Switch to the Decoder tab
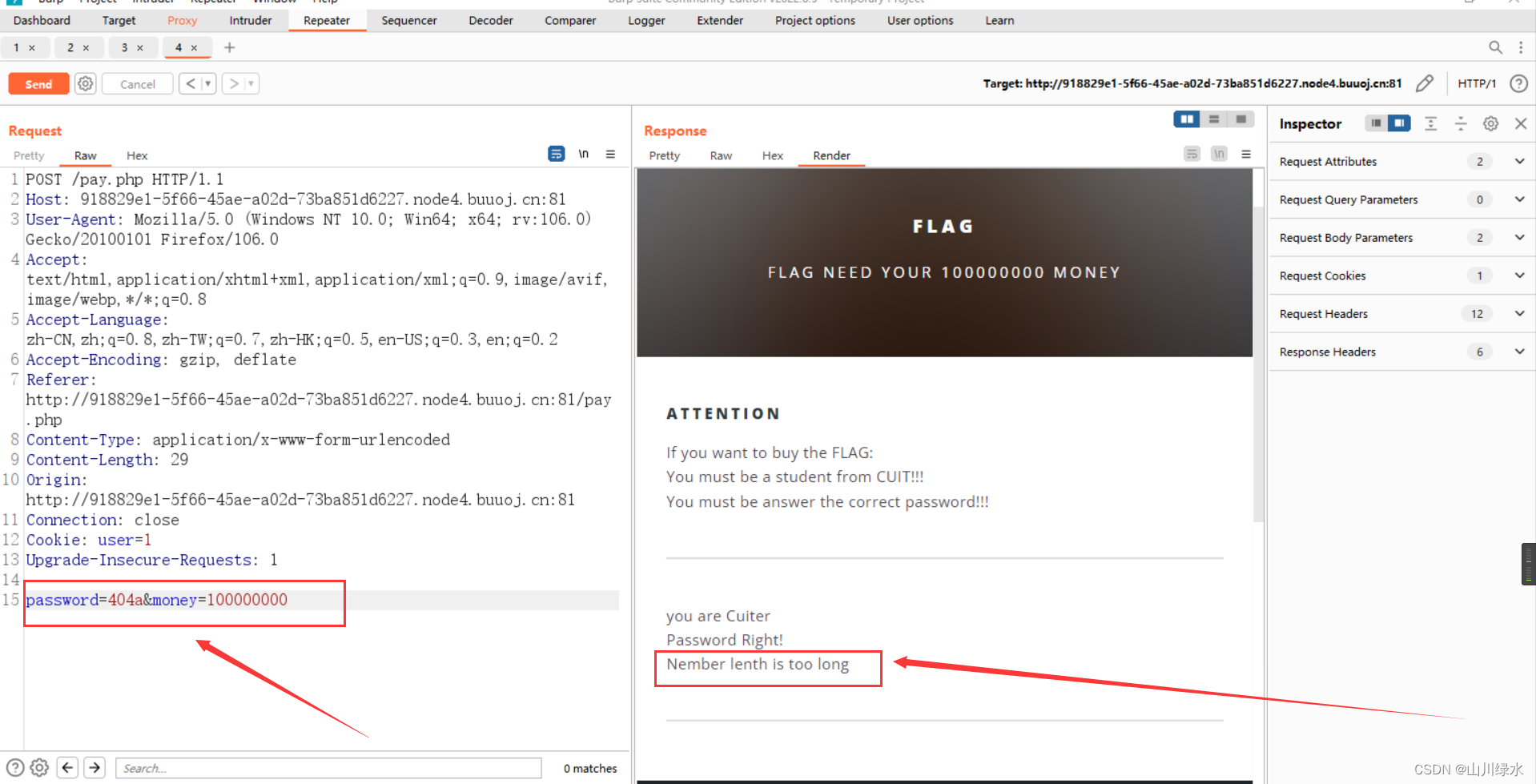The width and height of the screenshot is (1536, 784). coord(491,20)
